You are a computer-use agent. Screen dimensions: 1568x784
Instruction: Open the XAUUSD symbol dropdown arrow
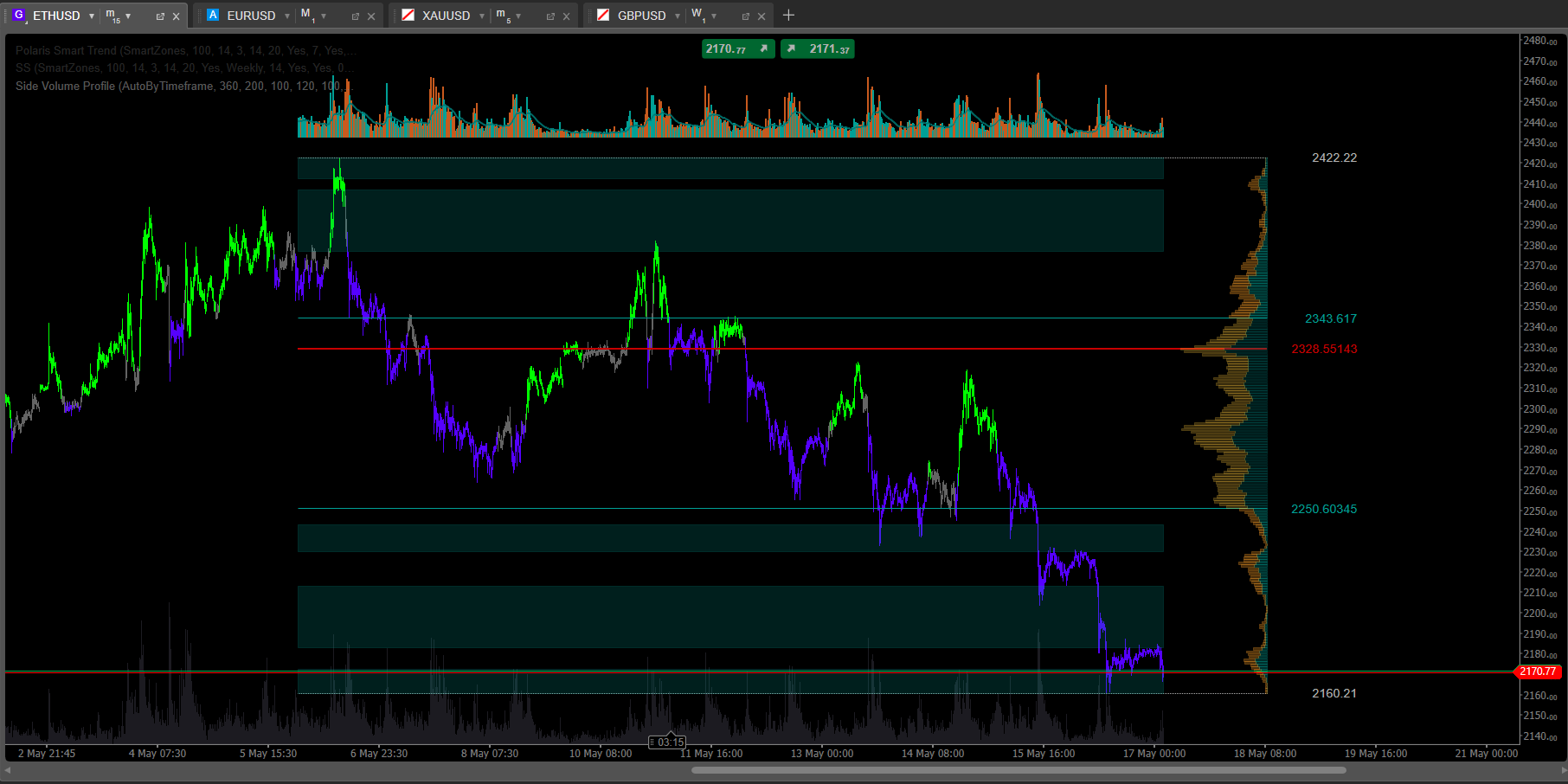point(482,16)
